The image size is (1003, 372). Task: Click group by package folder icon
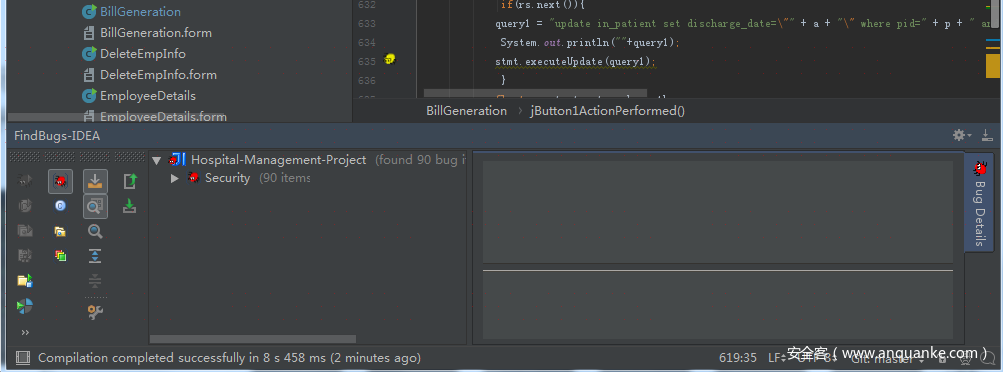(60, 231)
